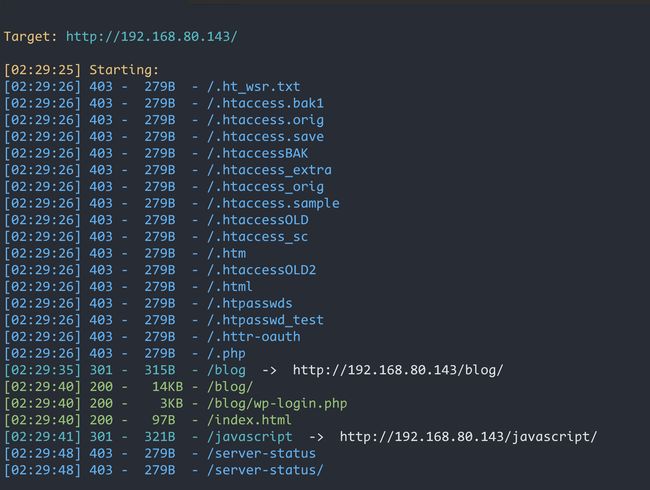Click the /.htaccess.bak1 entry

tap(266, 103)
